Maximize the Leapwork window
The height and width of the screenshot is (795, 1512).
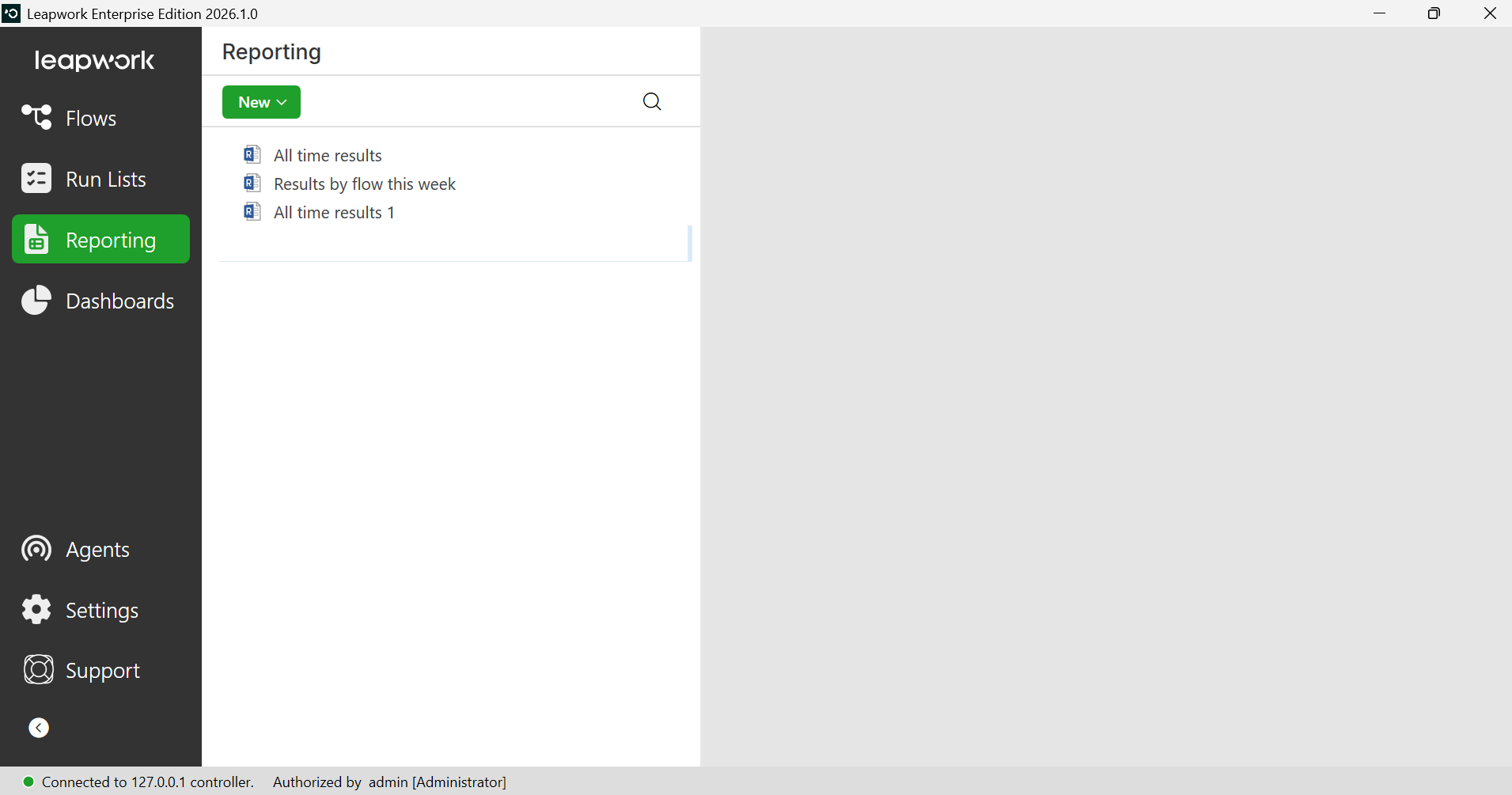click(x=1434, y=13)
